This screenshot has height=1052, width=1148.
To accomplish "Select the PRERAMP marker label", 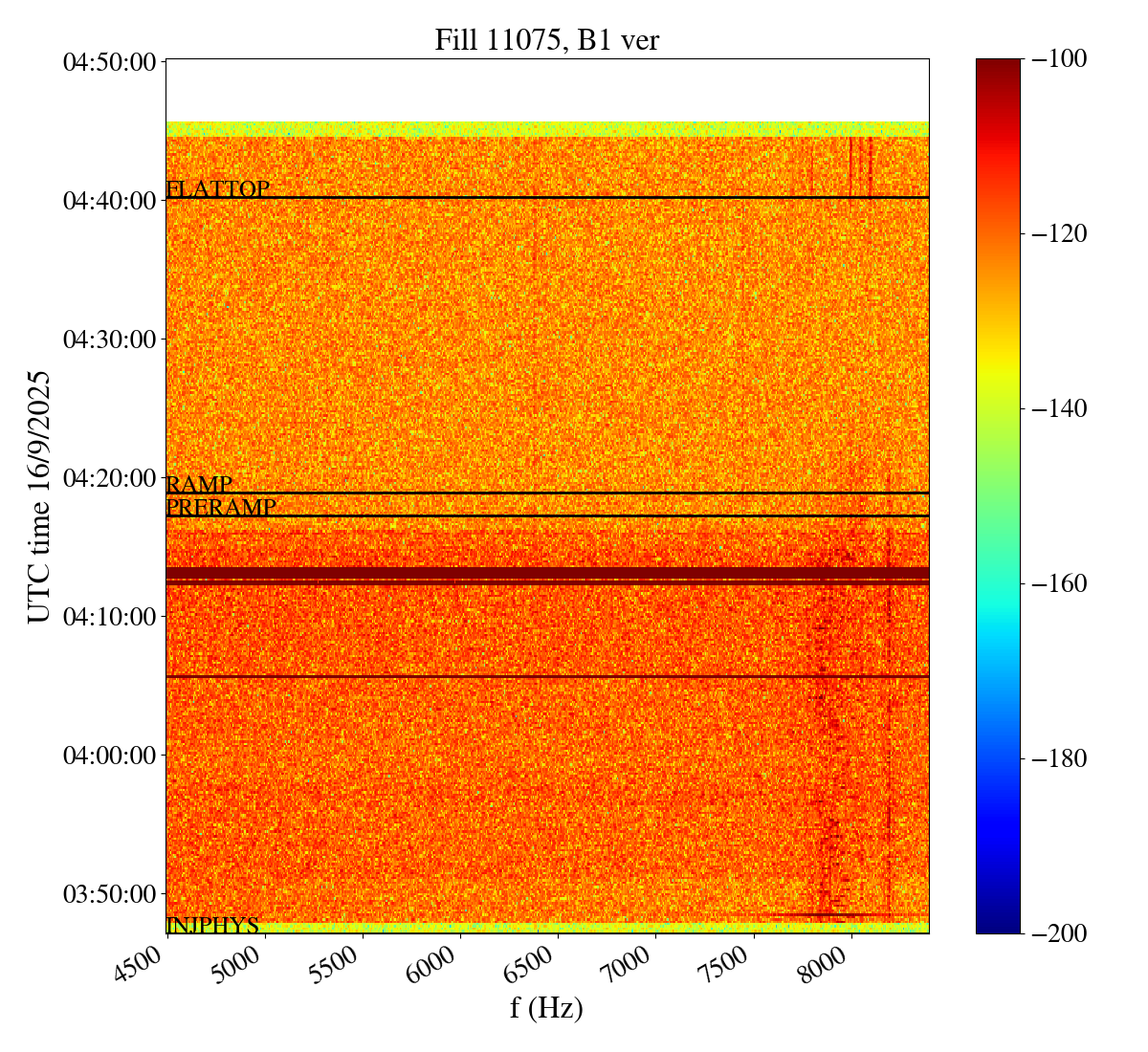I will click(221, 508).
